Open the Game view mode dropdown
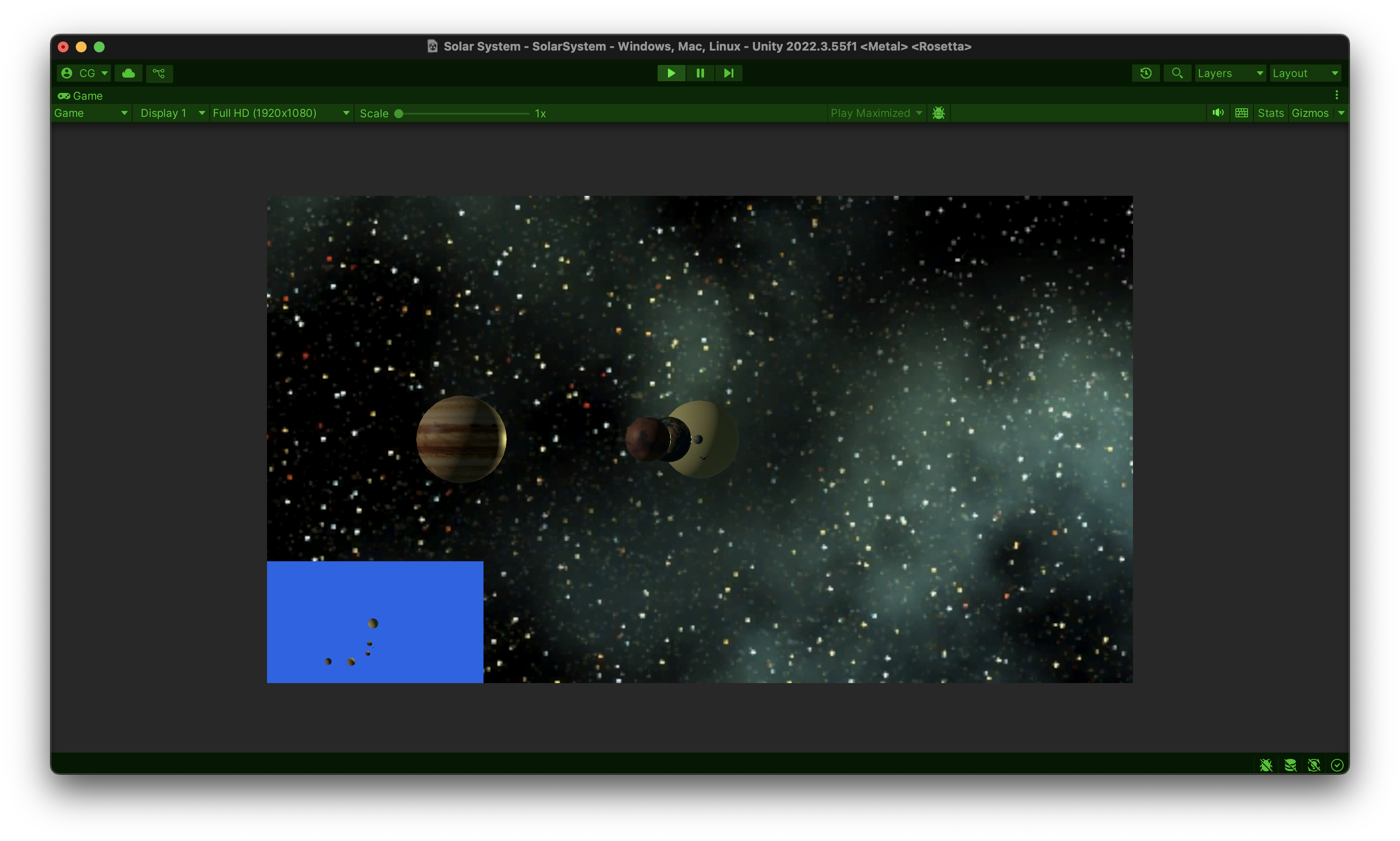Viewport: 1400px width, 841px height. click(91, 113)
